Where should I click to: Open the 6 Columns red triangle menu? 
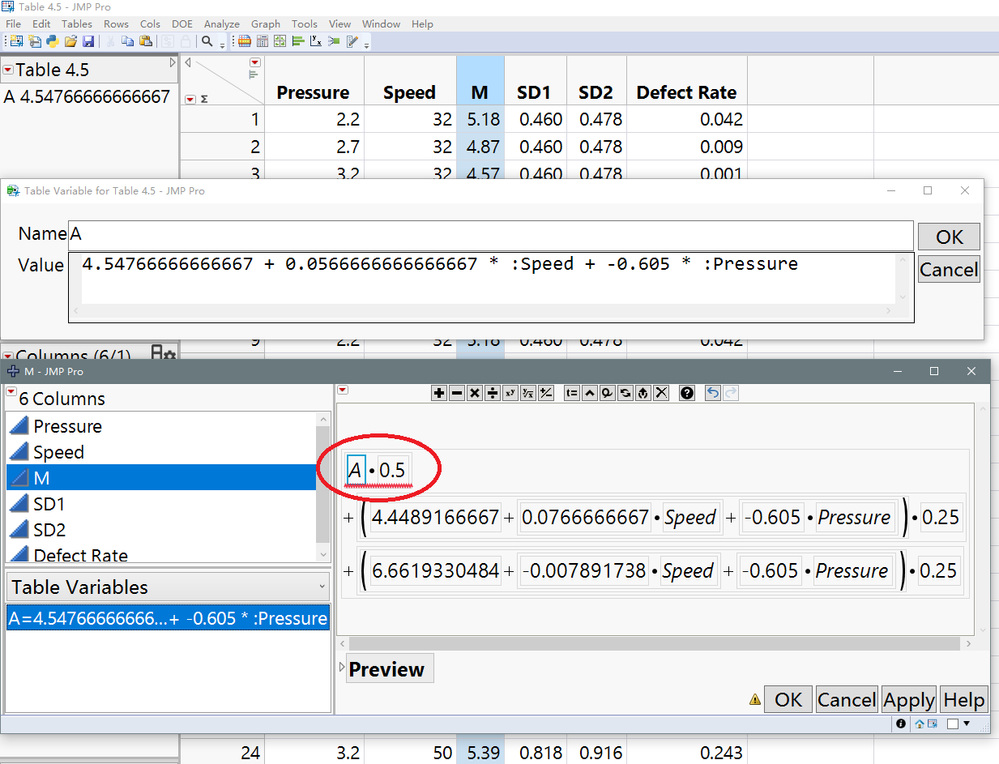coord(11,390)
